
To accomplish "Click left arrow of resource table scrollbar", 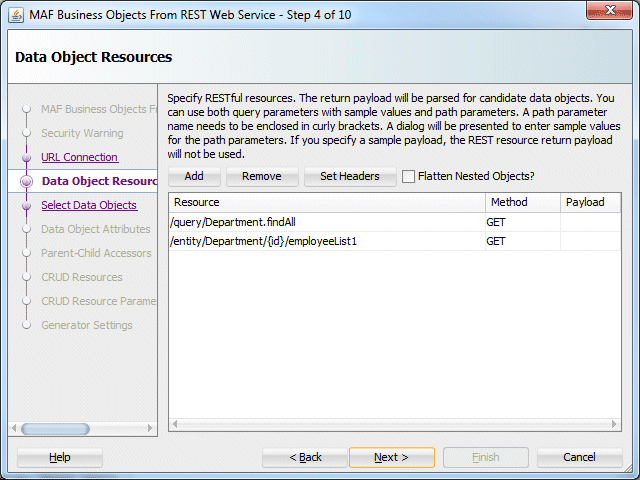I will tap(175, 424).
